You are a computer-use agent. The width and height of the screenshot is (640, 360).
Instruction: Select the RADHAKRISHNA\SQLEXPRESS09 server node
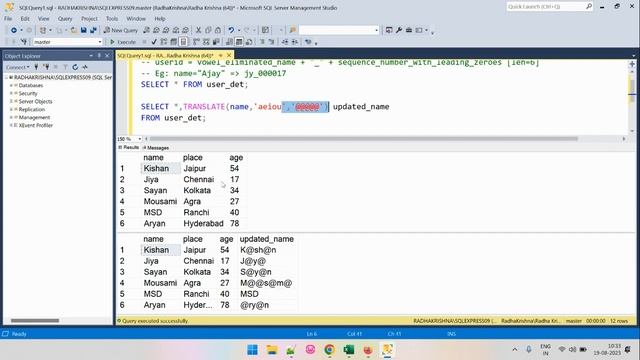pos(63,77)
